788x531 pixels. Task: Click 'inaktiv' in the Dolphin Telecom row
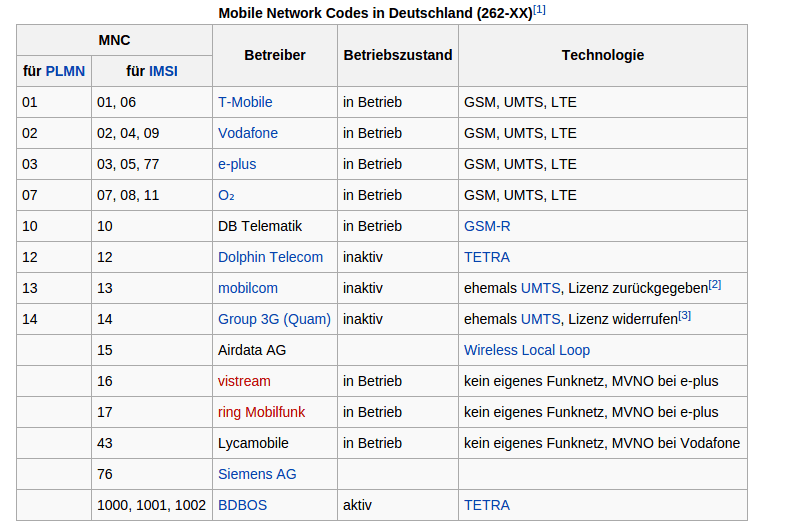(363, 257)
